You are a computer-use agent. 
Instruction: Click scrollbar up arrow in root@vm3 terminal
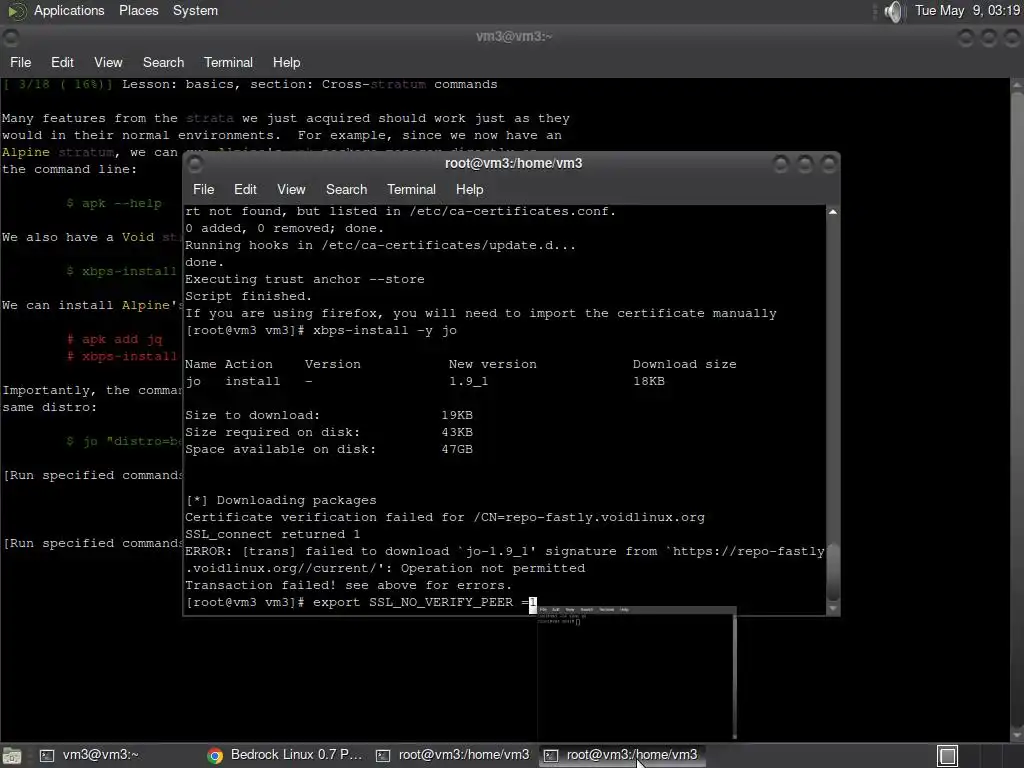(833, 212)
